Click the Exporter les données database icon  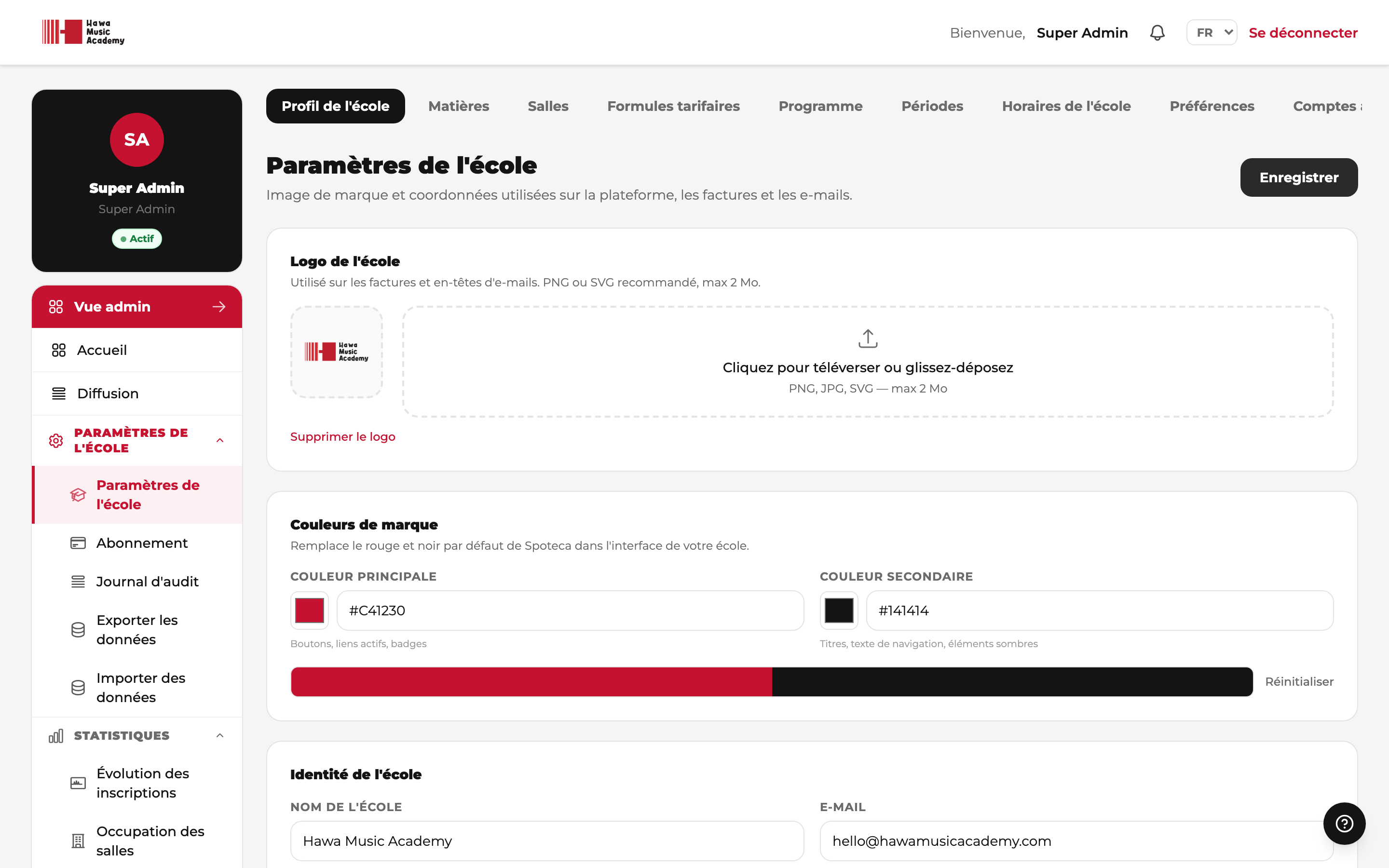(78, 630)
